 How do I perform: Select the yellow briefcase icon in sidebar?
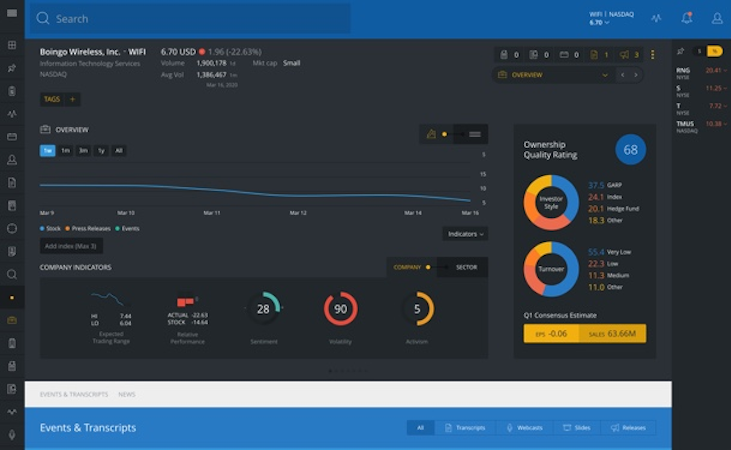[12, 320]
